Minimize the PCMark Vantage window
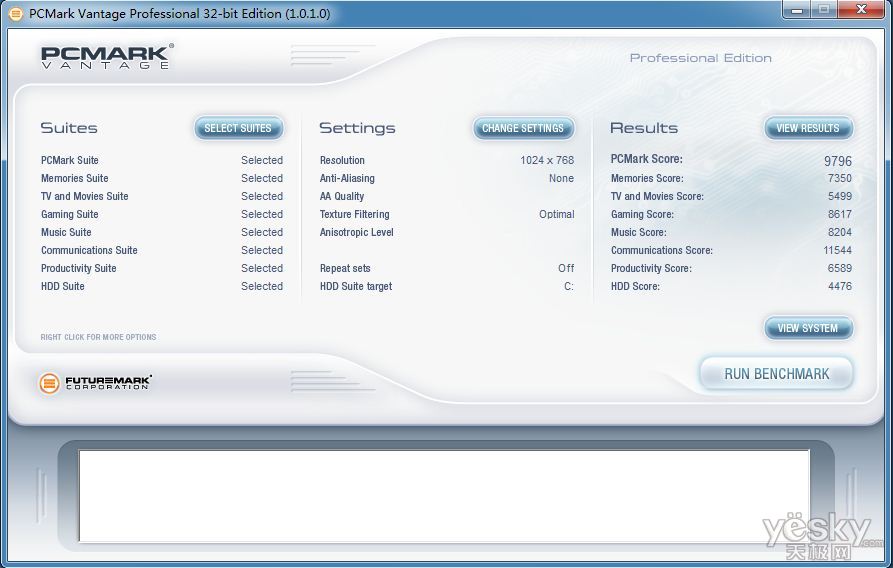 pos(797,10)
